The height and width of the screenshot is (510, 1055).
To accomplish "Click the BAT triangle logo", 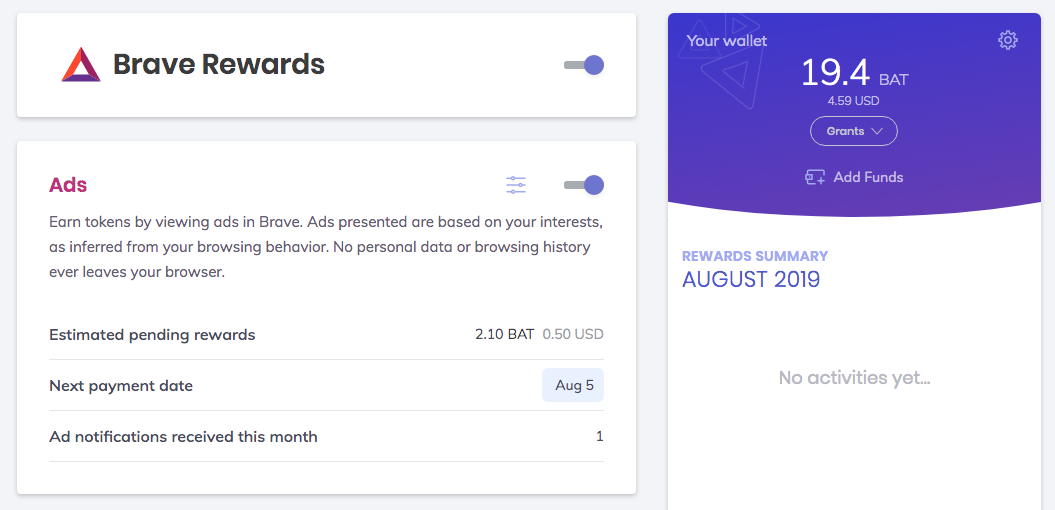I will point(81,65).
